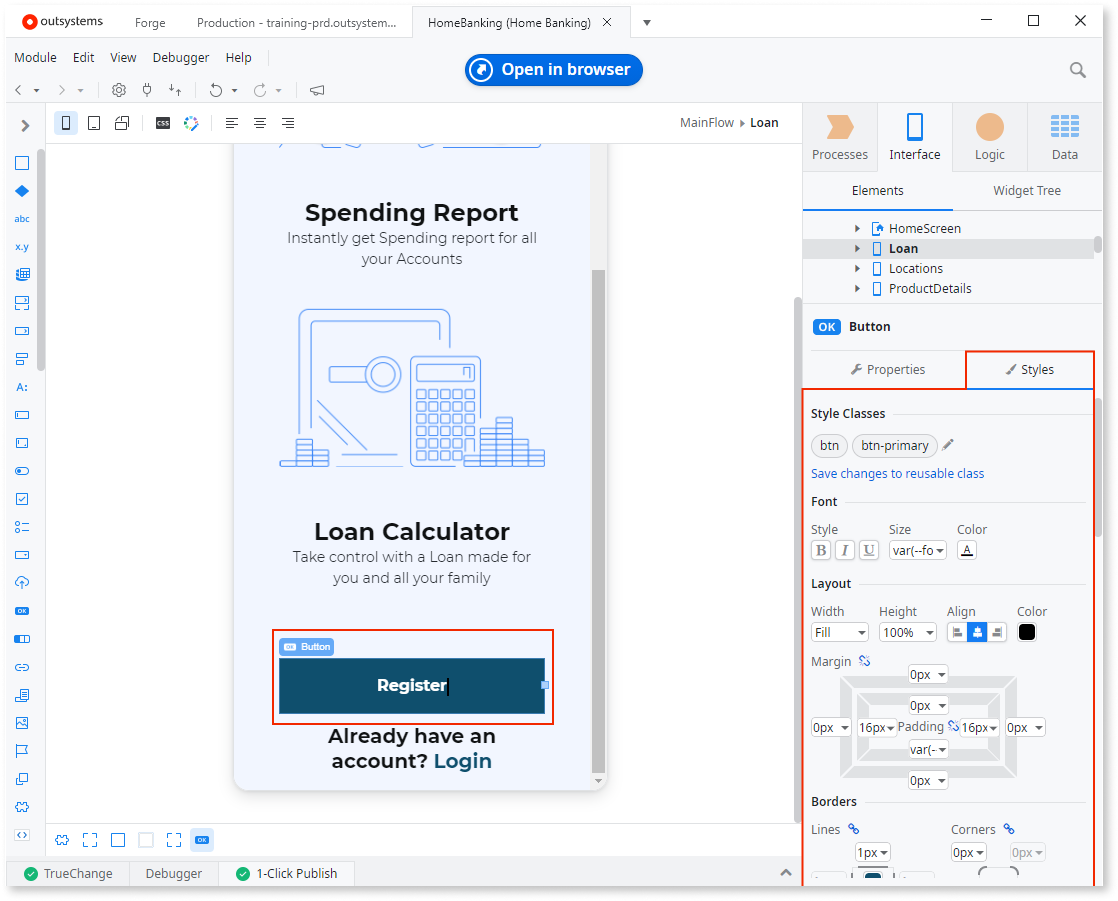The width and height of the screenshot is (1118, 901).
Task: Toggle italic font style
Action: [845, 550]
